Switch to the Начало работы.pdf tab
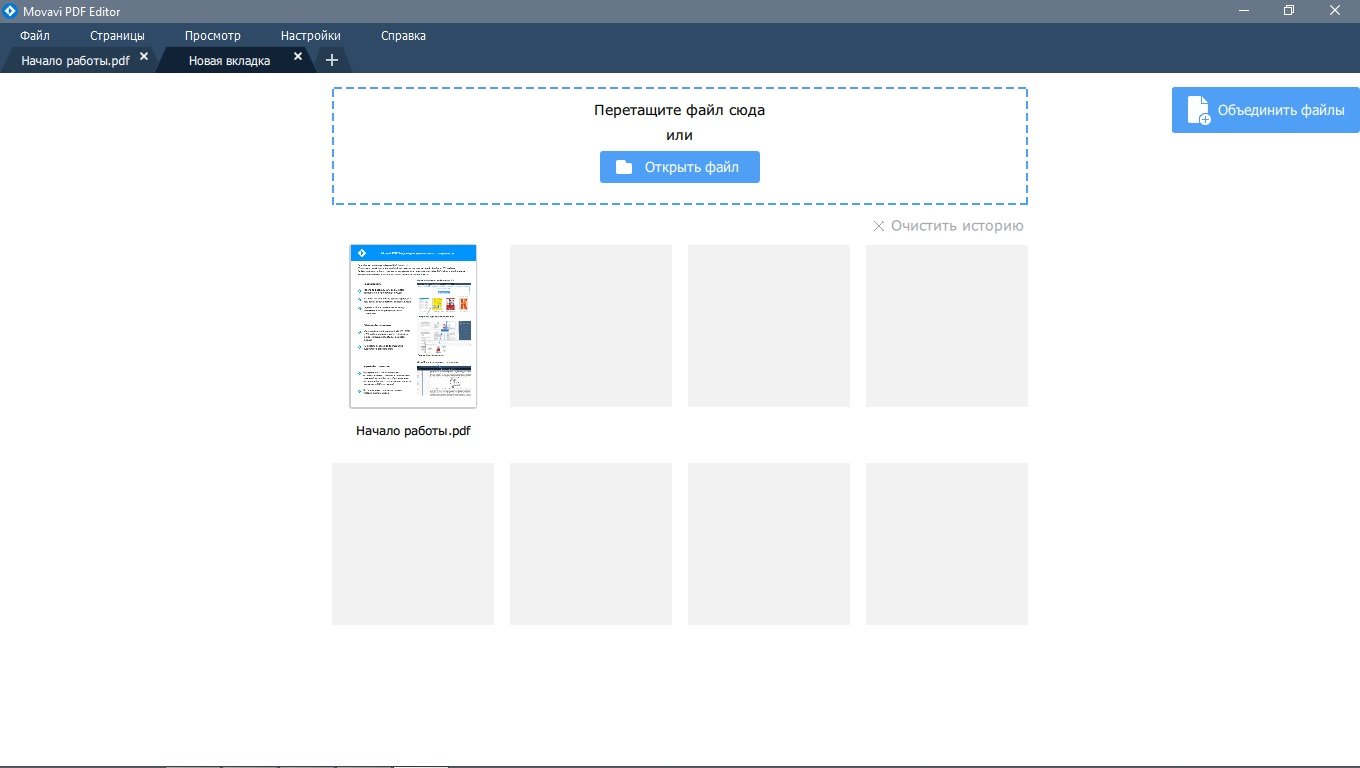 75,60
